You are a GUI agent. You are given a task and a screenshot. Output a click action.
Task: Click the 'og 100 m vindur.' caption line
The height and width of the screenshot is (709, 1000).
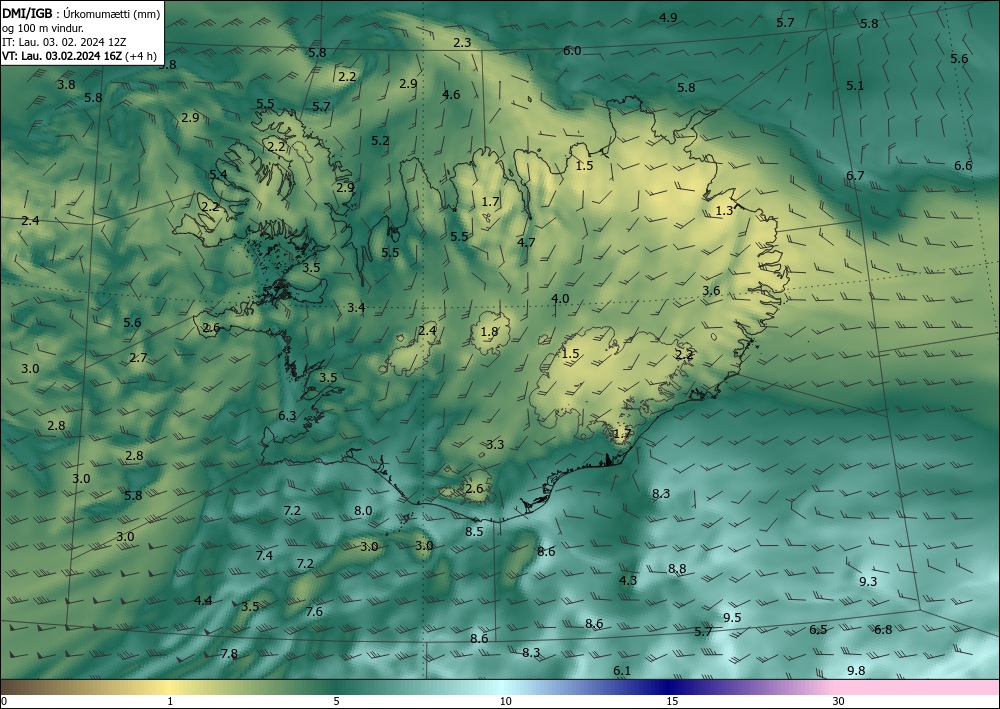coord(43,28)
